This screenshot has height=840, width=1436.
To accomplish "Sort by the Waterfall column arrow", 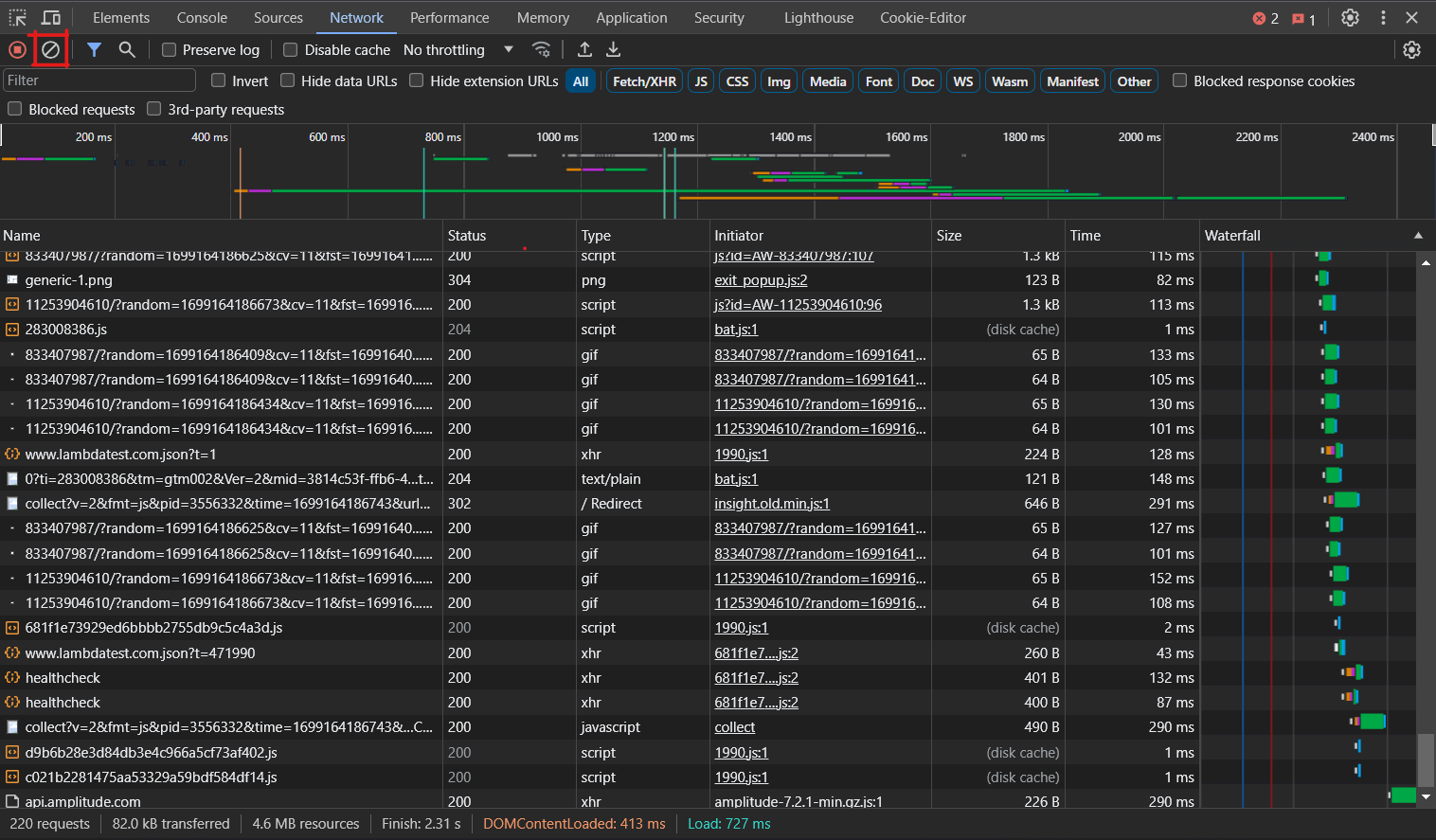I will click(1418, 236).
